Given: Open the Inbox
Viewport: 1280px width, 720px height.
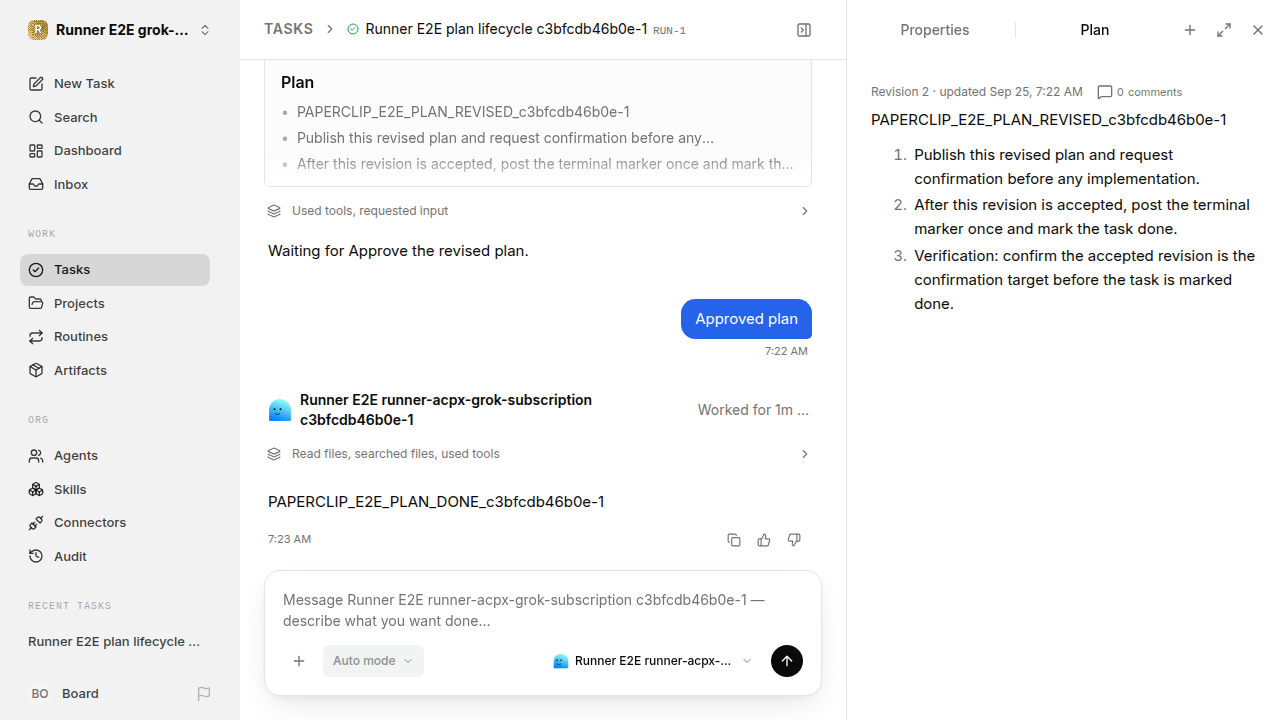Looking at the screenshot, I should 115,184.
